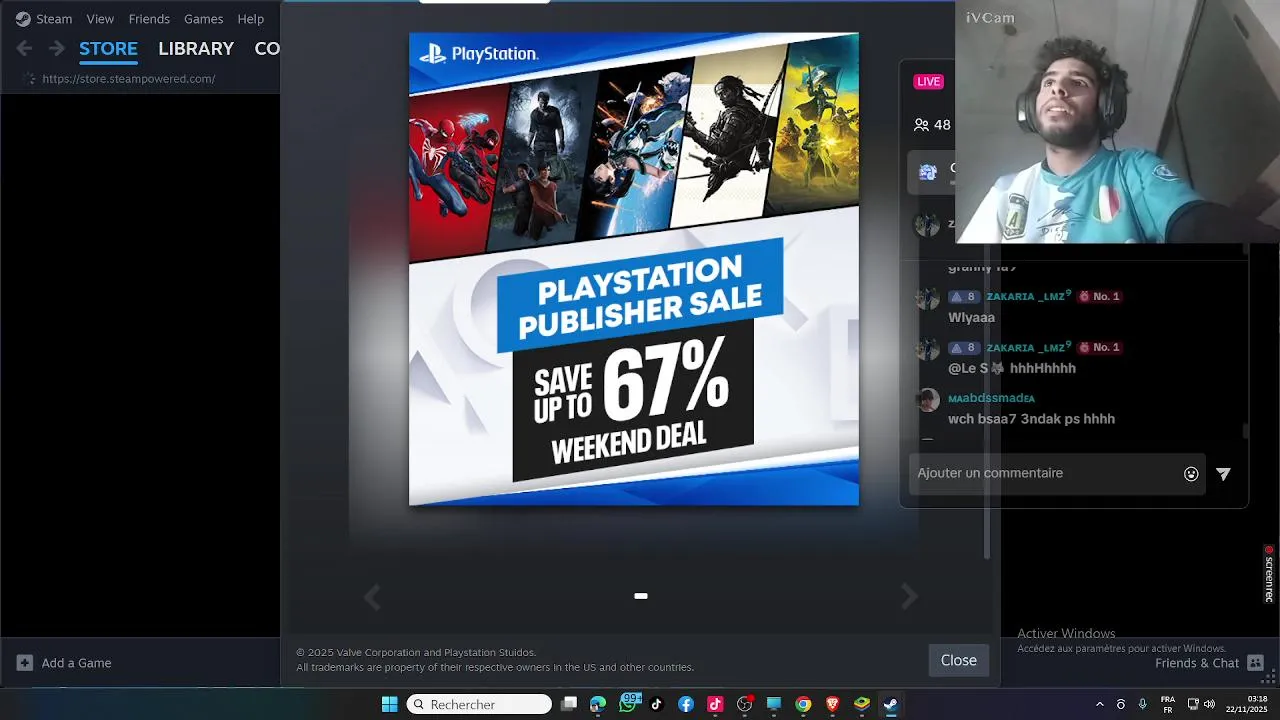
Task: Open the Windows Start menu
Action: [390, 704]
